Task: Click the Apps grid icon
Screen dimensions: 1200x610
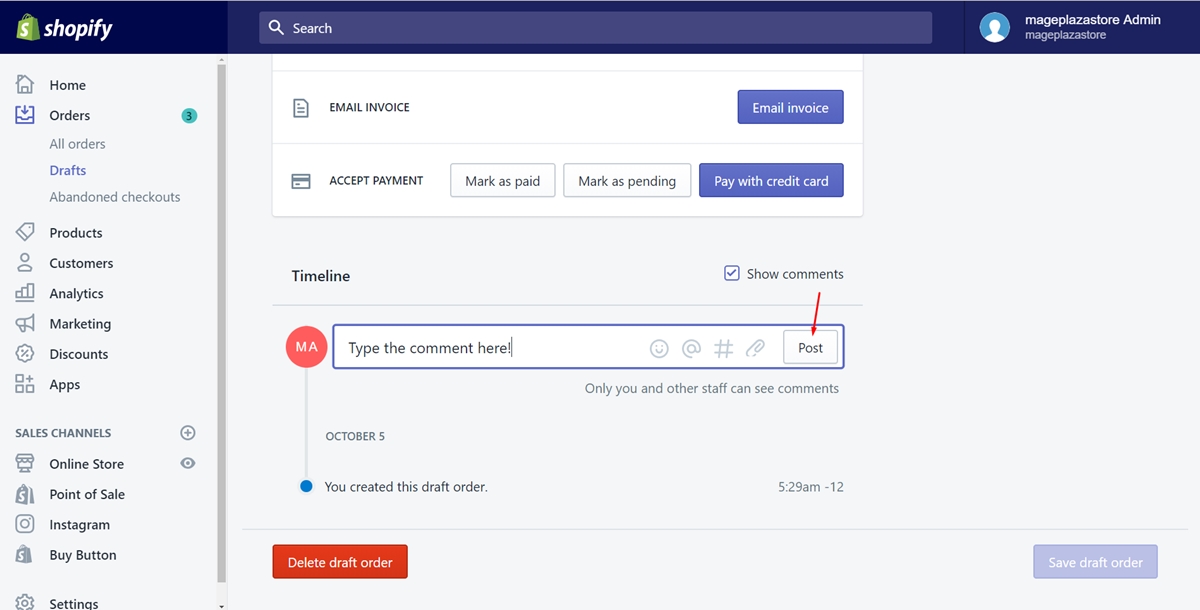Action: (25, 384)
